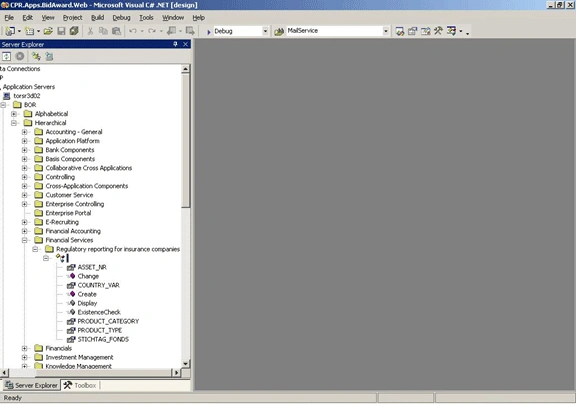The height and width of the screenshot is (404, 576).
Task: Click the Undo arrow icon
Action: tap(133, 31)
